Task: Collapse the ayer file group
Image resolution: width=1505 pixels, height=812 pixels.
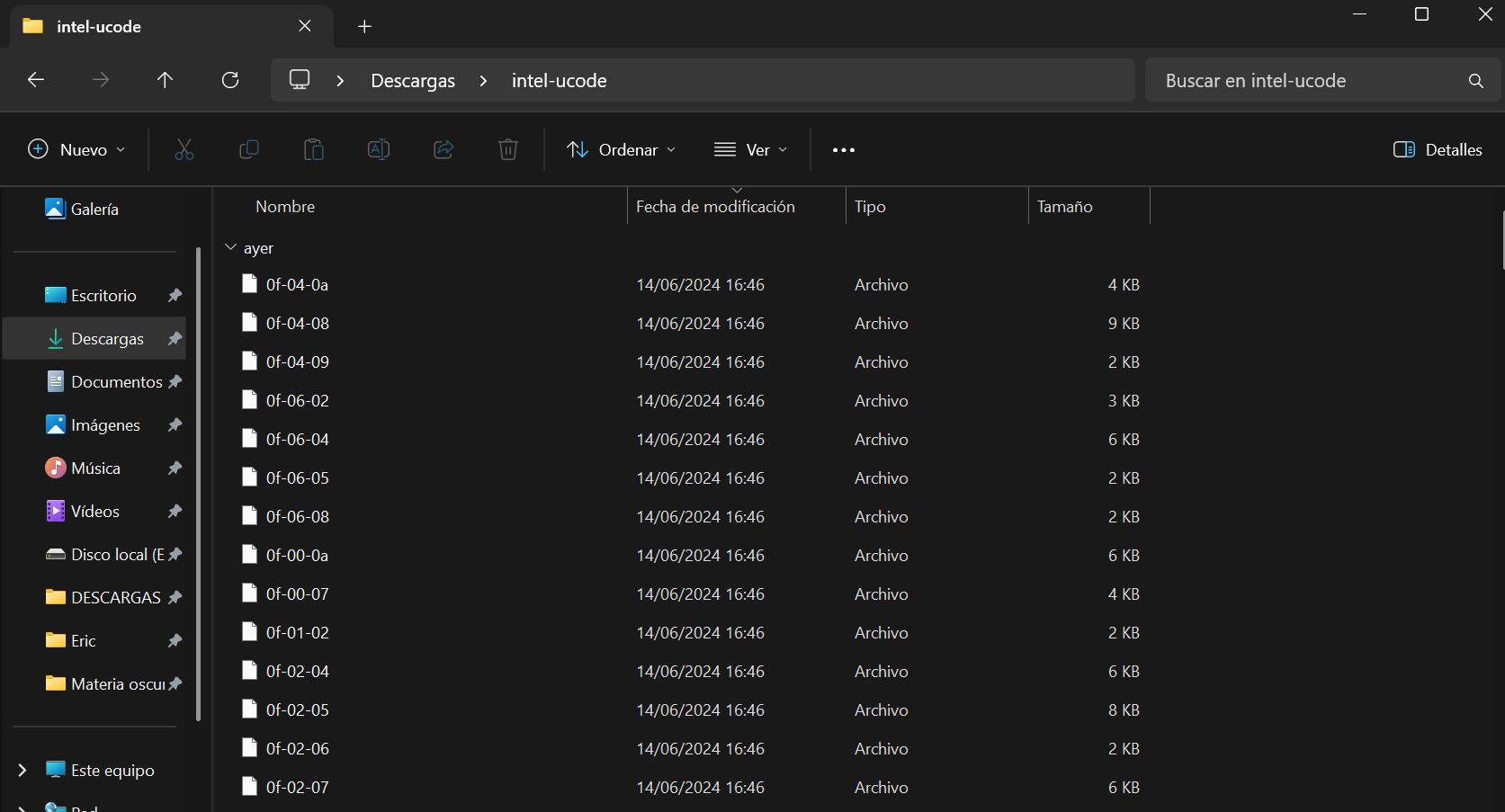Action: 231,247
